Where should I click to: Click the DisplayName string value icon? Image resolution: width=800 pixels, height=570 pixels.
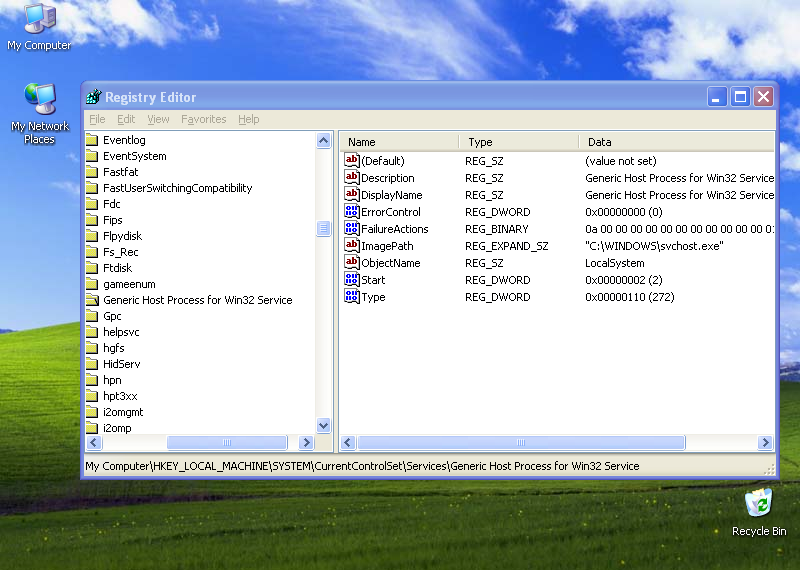pos(352,194)
